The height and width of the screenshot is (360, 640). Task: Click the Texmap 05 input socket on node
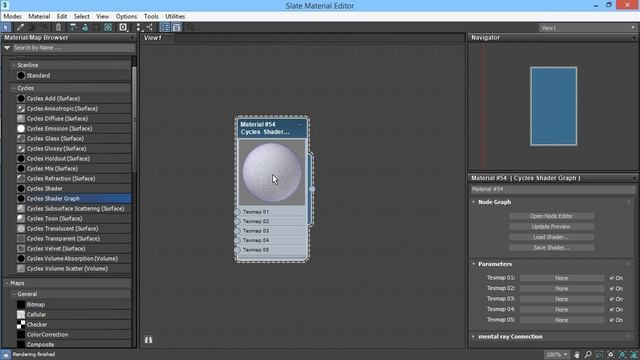(x=237, y=250)
